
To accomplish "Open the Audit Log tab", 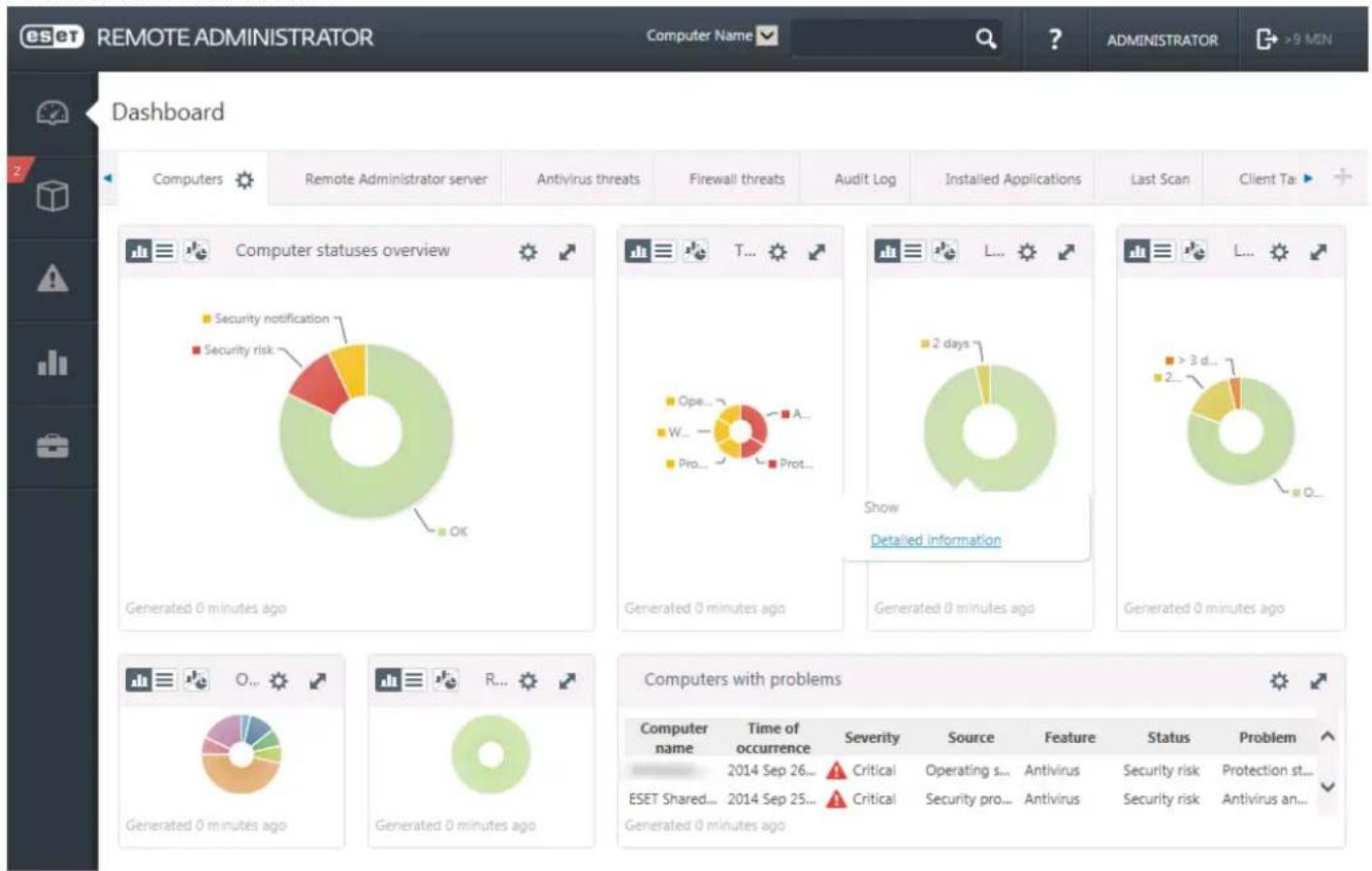I will pos(865,179).
